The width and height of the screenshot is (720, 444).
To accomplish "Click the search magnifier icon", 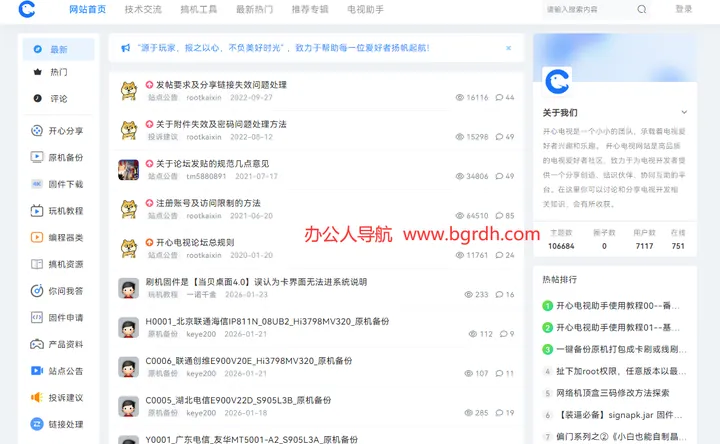I will (641, 9).
